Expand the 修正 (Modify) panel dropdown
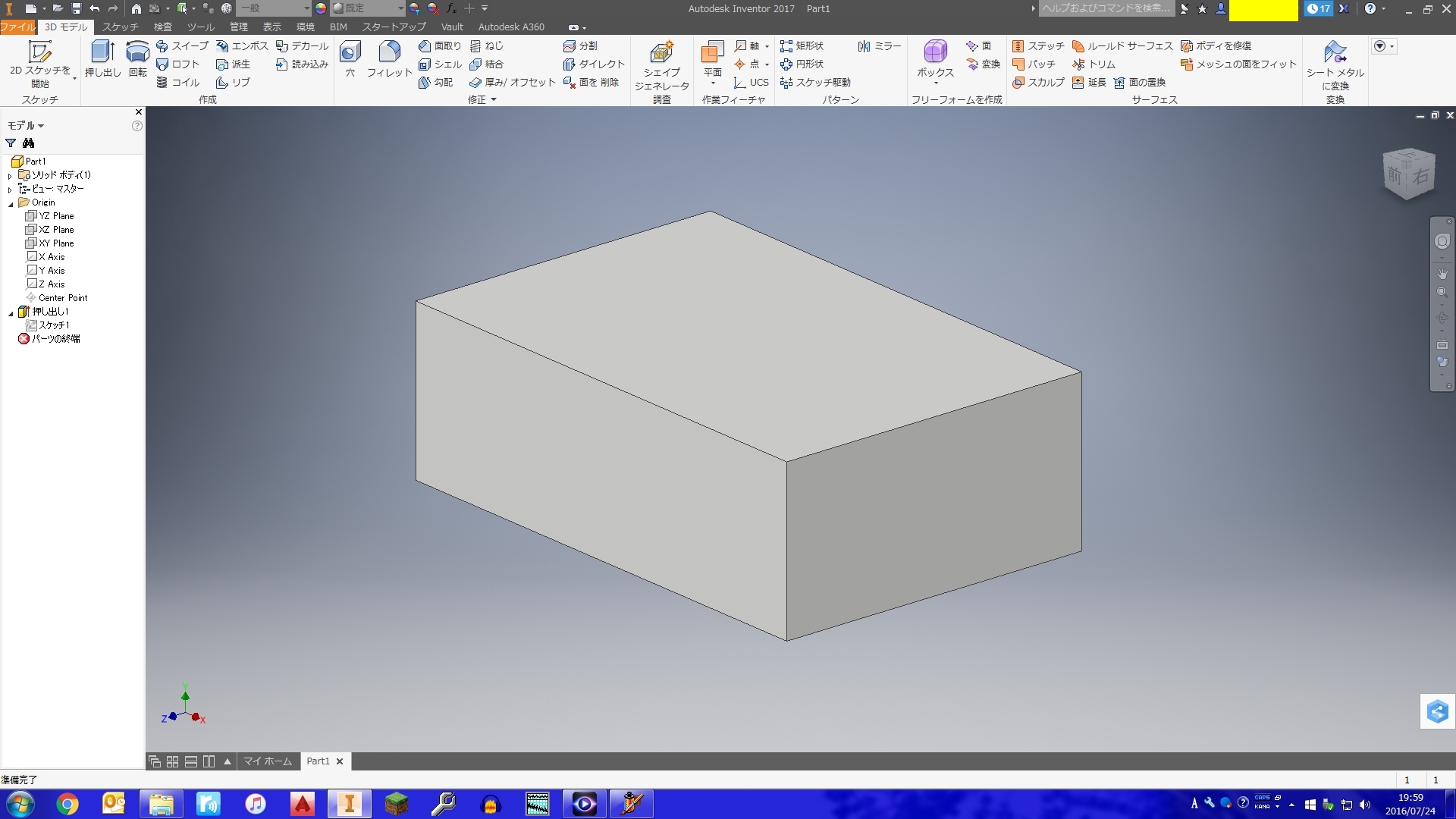This screenshot has width=1456, height=819. pos(493,99)
